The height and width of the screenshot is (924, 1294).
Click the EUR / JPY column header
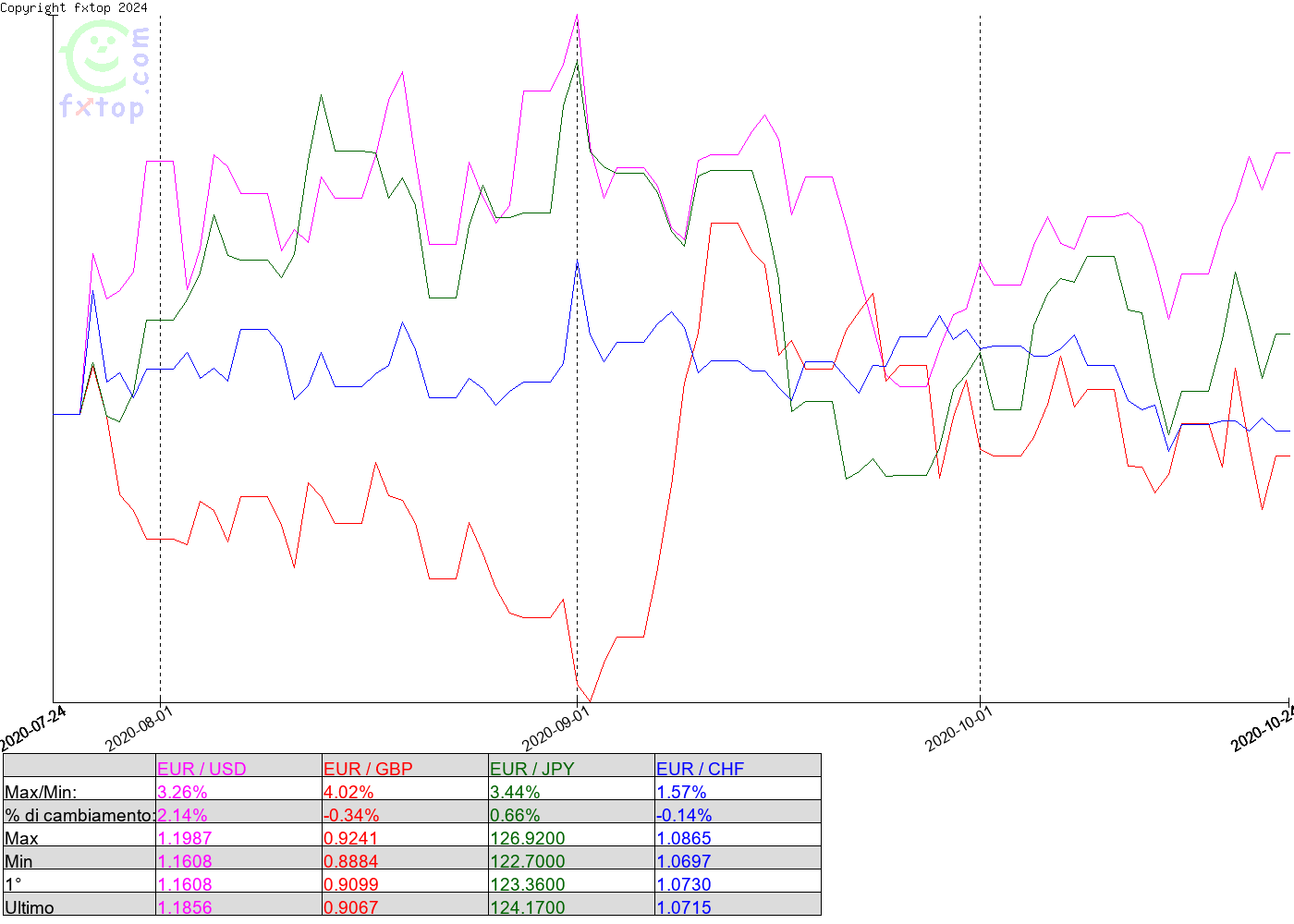[531, 769]
